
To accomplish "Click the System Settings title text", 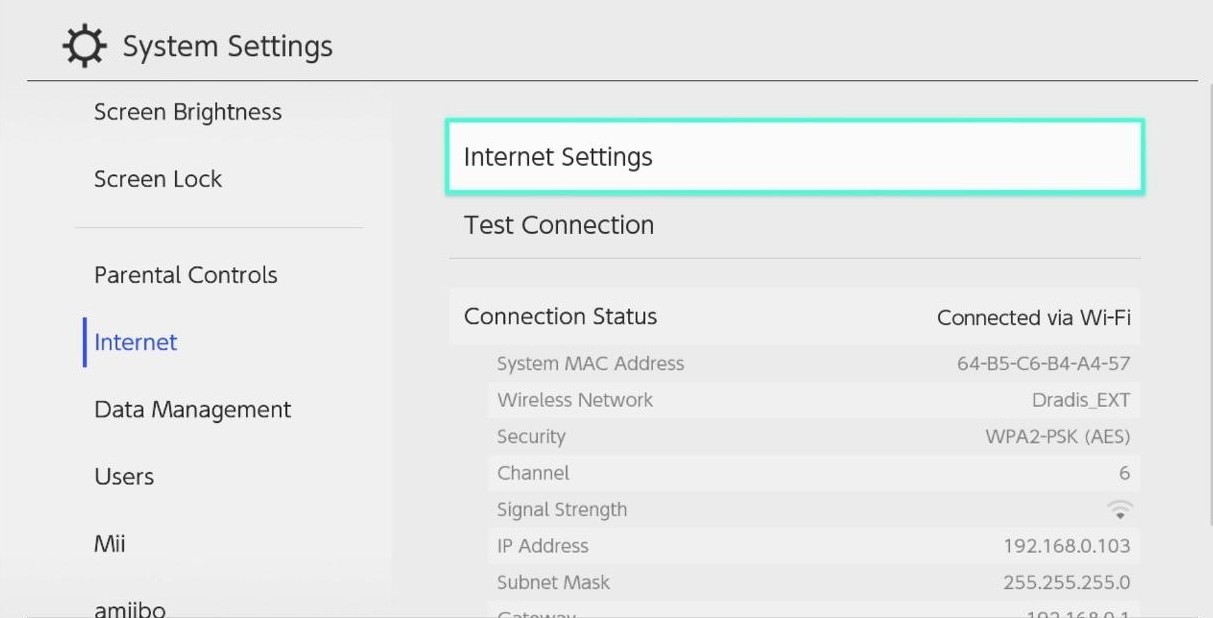I will tap(228, 47).
